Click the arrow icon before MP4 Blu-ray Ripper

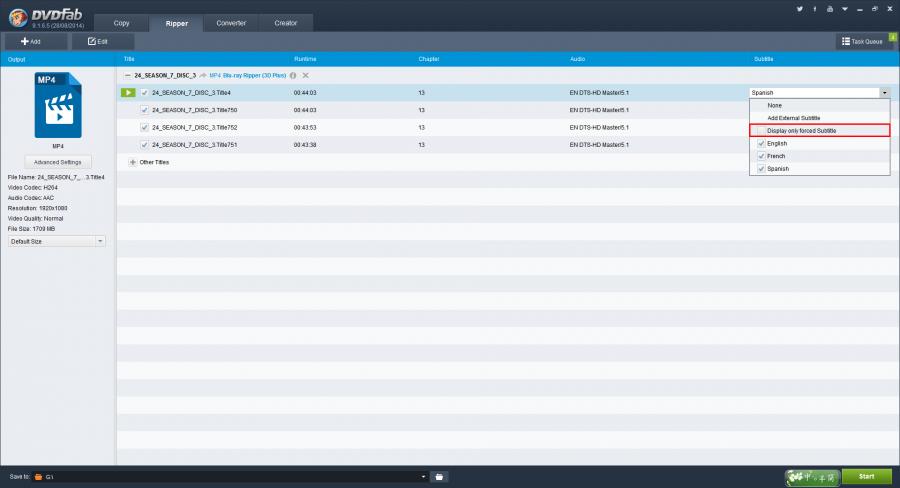[203, 75]
